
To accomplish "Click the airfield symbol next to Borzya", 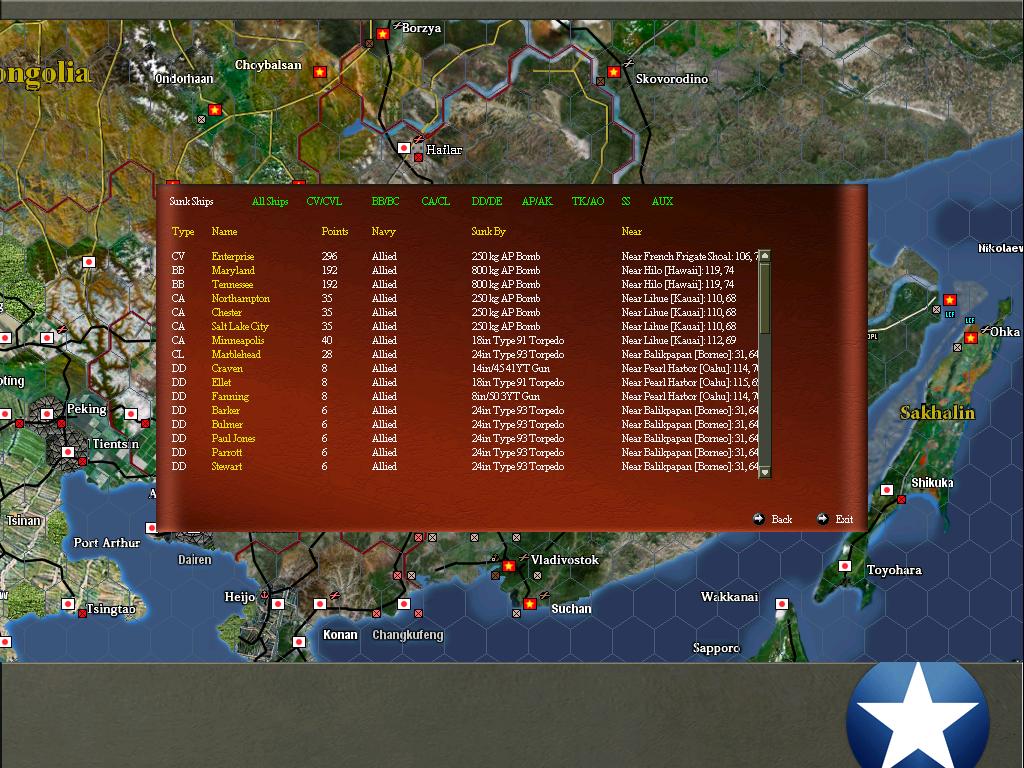I will pyautogui.click(x=397, y=25).
